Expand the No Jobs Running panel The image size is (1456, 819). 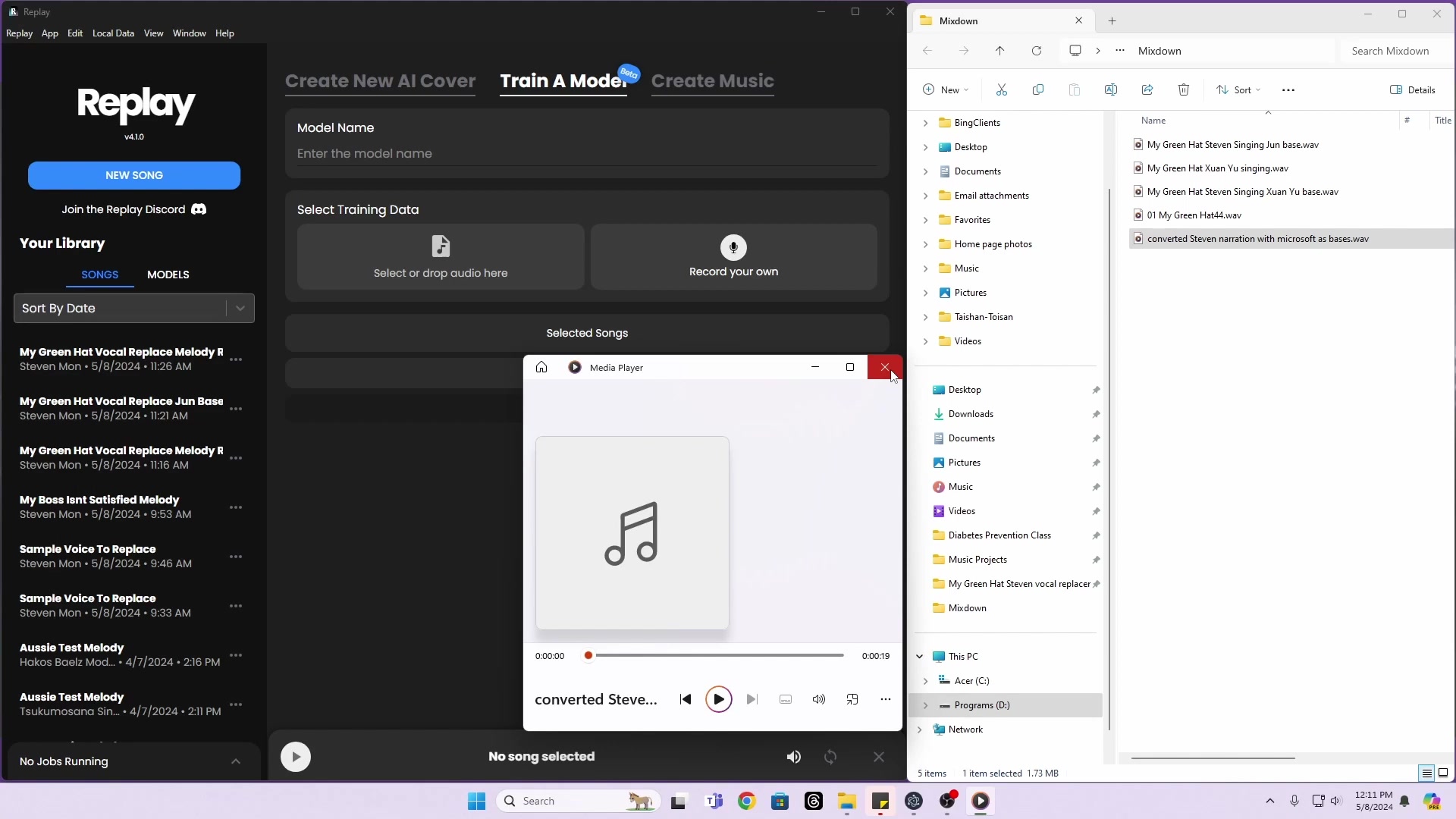tap(236, 761)
